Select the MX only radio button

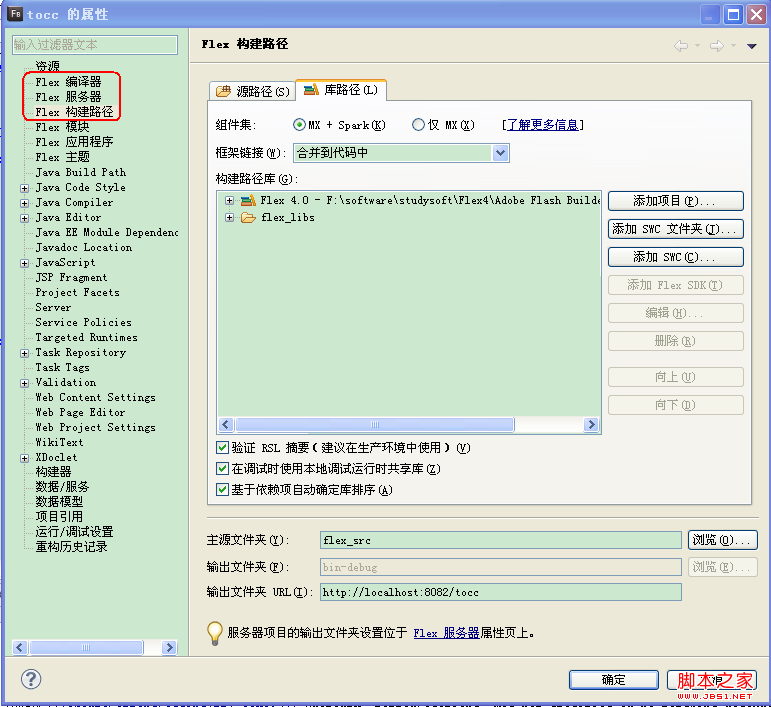418,125
